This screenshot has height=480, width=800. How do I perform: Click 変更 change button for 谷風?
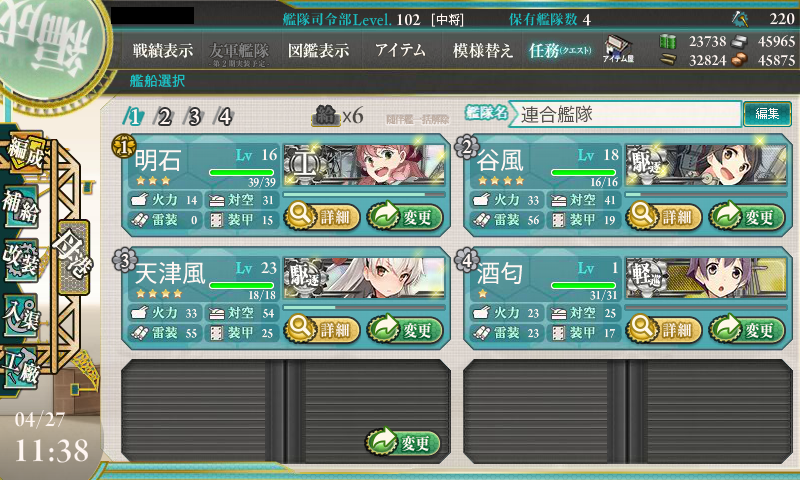746,217
